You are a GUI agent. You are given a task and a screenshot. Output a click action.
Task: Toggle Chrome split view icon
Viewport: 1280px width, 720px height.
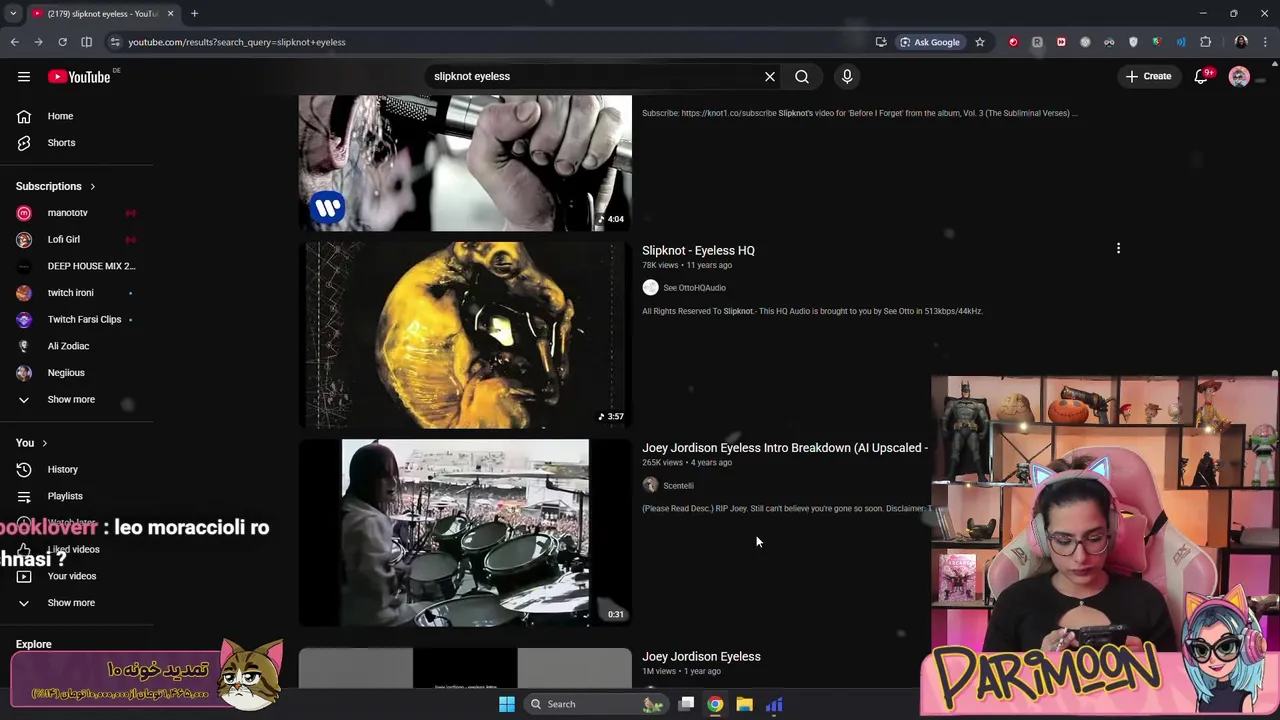(x=87, y=42)
